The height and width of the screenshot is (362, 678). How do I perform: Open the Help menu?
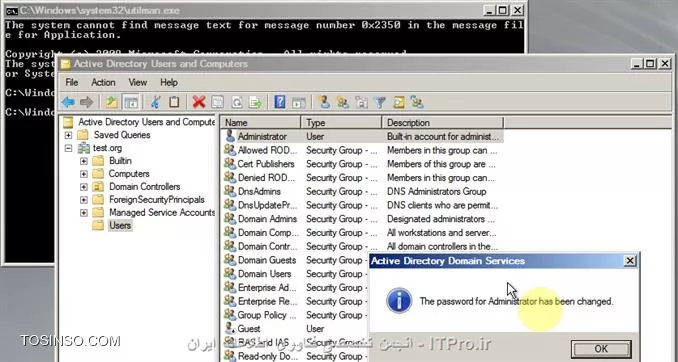169,82
